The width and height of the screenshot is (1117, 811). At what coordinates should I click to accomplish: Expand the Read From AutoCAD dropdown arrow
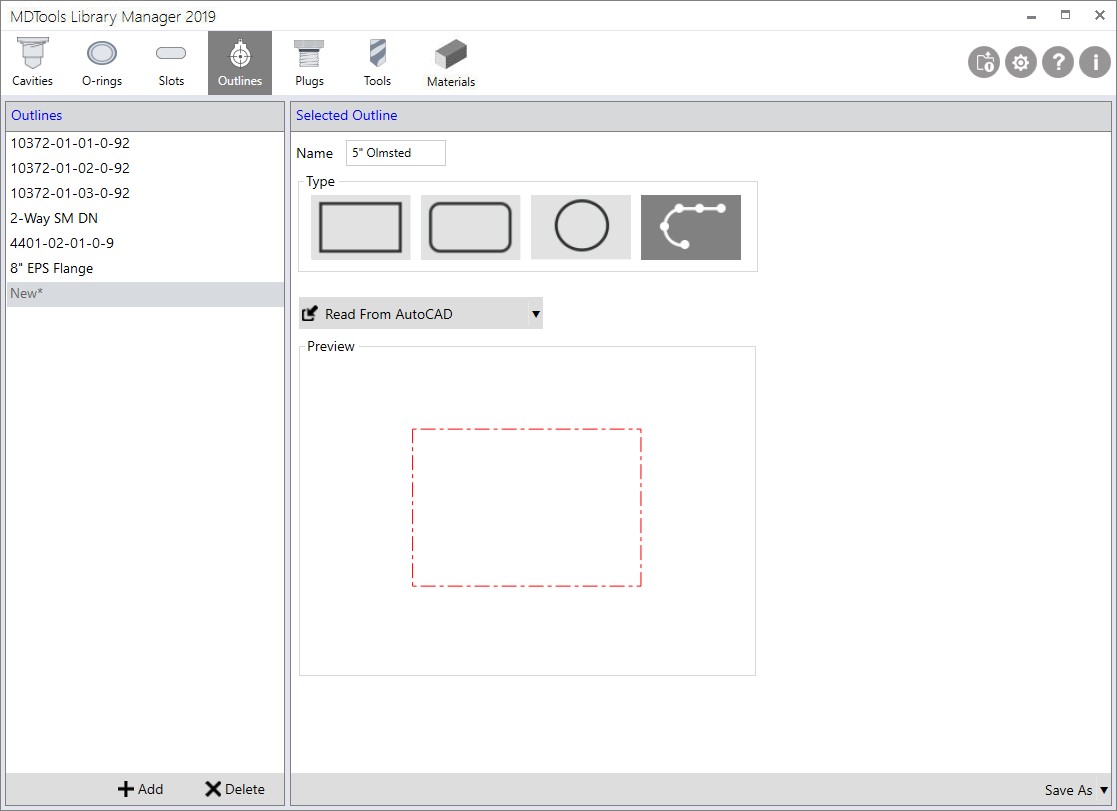536,314
